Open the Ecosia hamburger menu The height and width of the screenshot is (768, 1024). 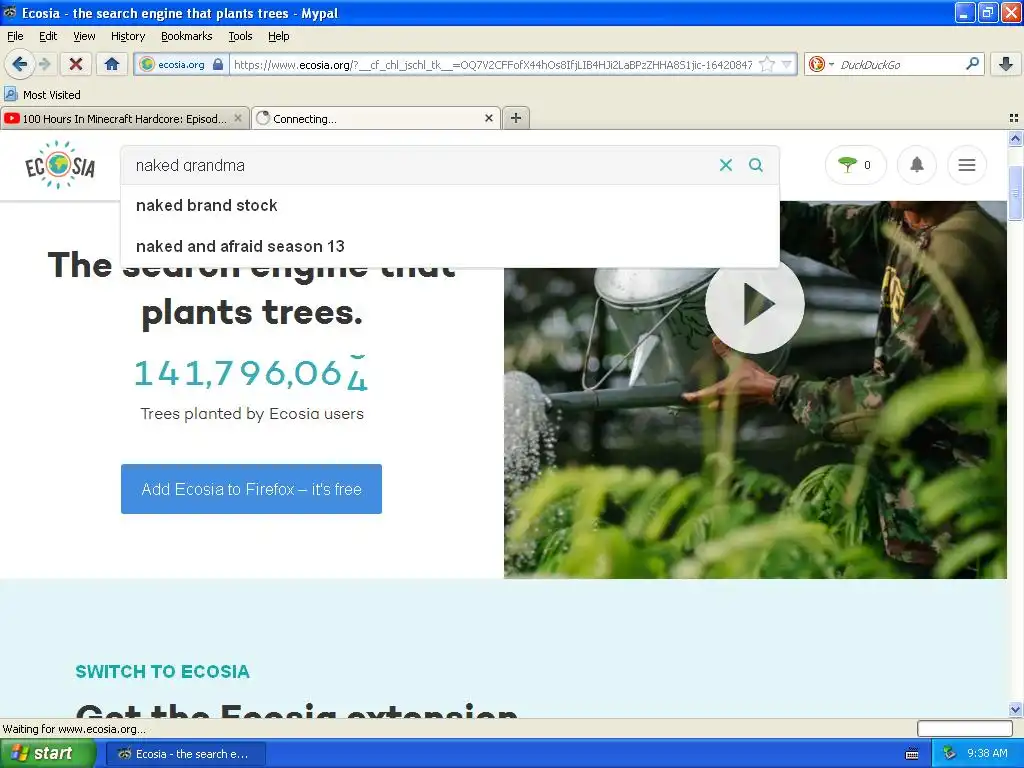(x=967, y=165)
